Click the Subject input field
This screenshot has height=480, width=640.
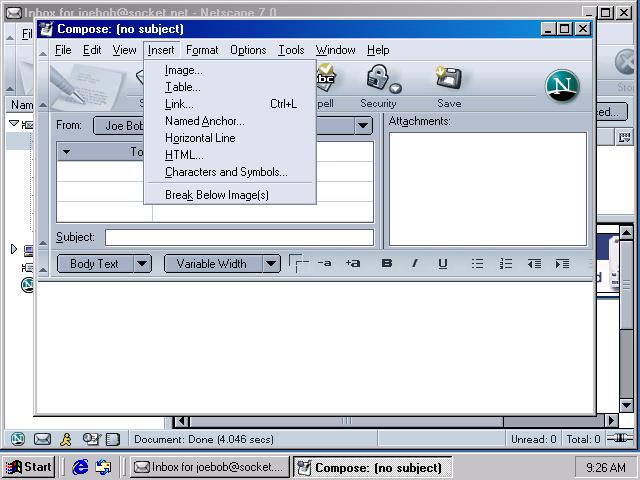point(239,237)
